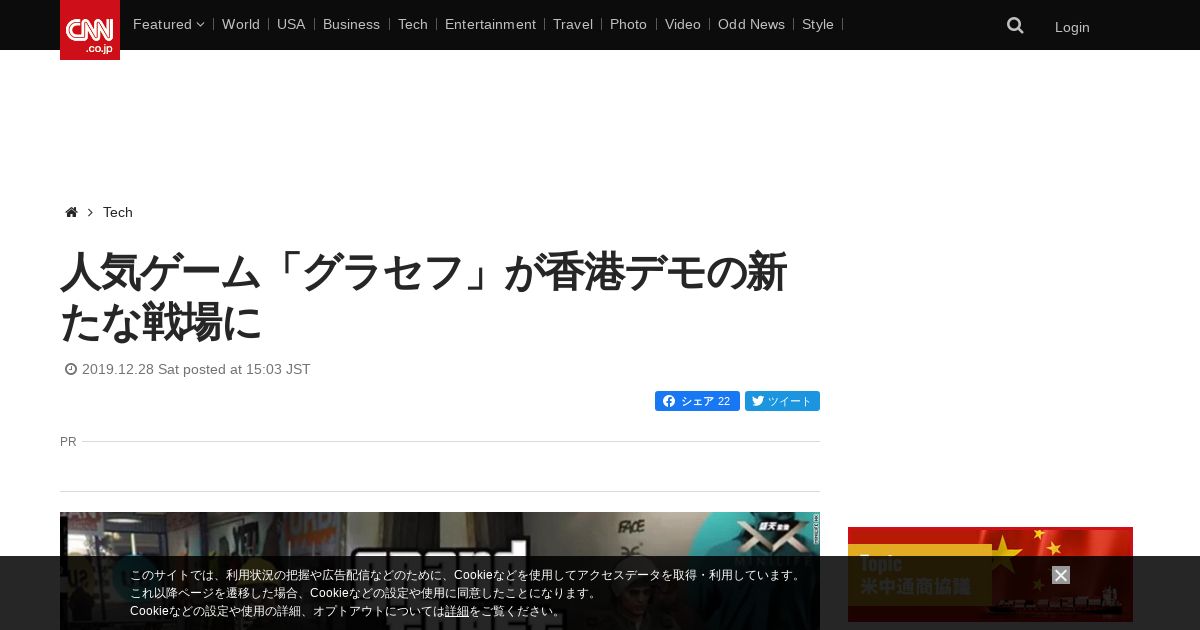Open the USA section
This screenshot has height=630, width=1200.
291,24
